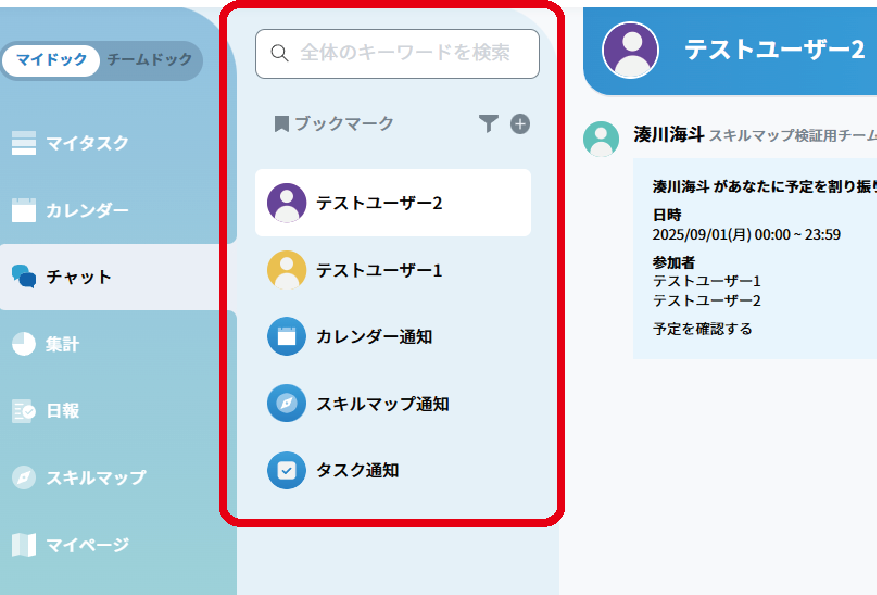Click the 日報 report icon
Image resolution: width=877 pixels, height=595 pixels.
[23, 411]
